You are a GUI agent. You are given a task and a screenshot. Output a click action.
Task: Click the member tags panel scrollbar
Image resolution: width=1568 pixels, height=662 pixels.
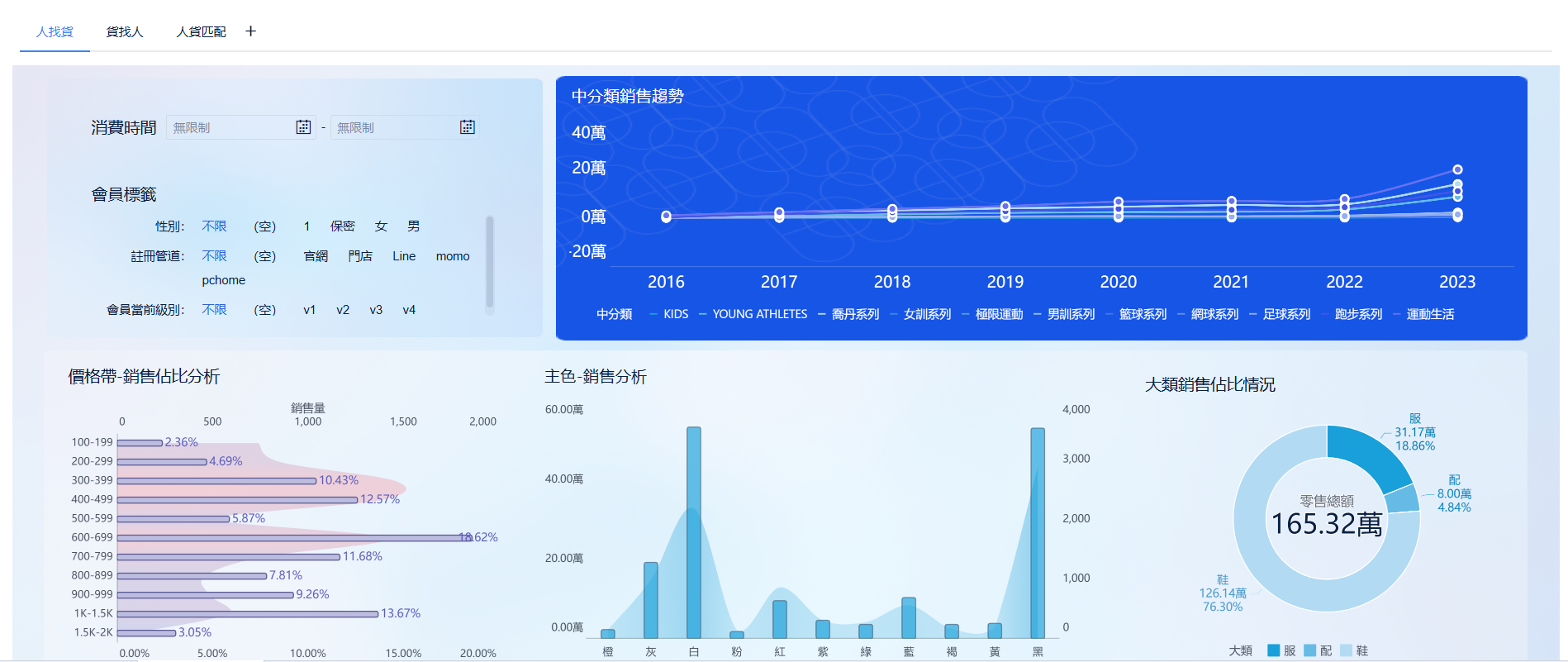tap(490, 262)
